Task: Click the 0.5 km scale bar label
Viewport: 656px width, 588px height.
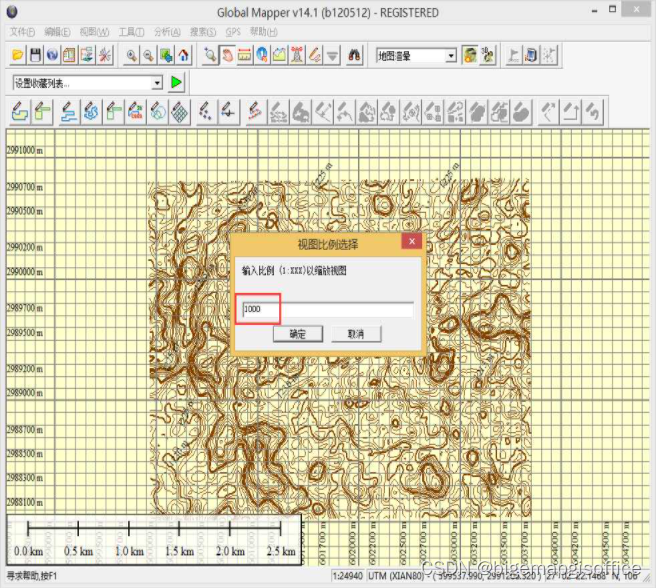Action: 78,551
